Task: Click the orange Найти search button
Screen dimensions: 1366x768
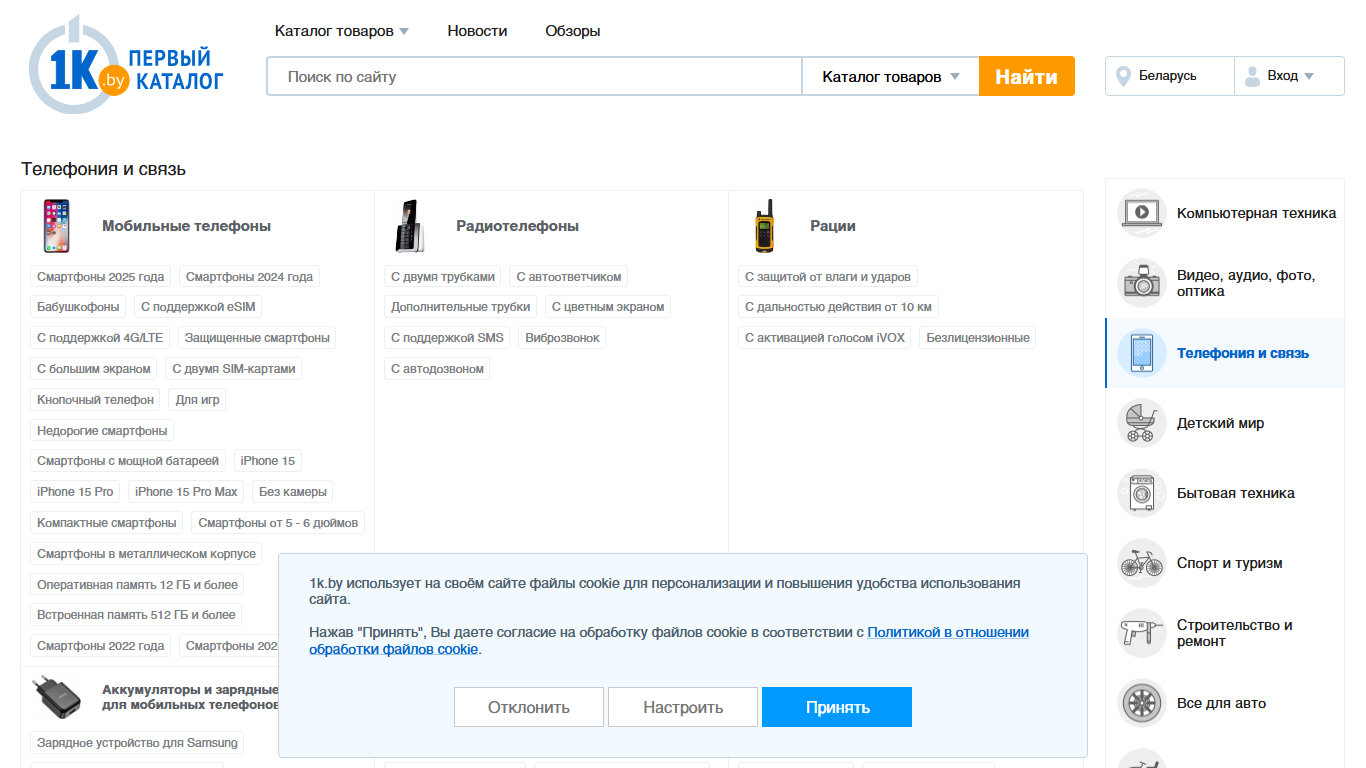Action: 1027,76
